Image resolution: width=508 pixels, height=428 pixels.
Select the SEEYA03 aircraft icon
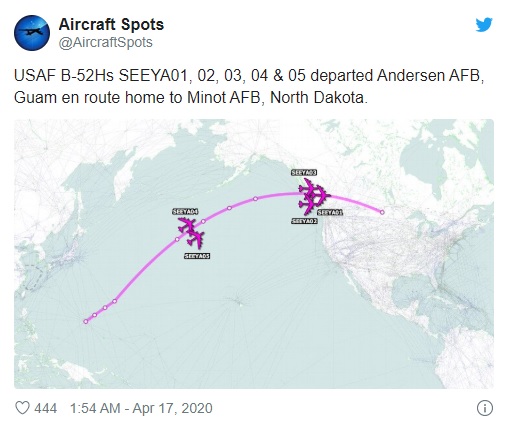coord(308,187)
